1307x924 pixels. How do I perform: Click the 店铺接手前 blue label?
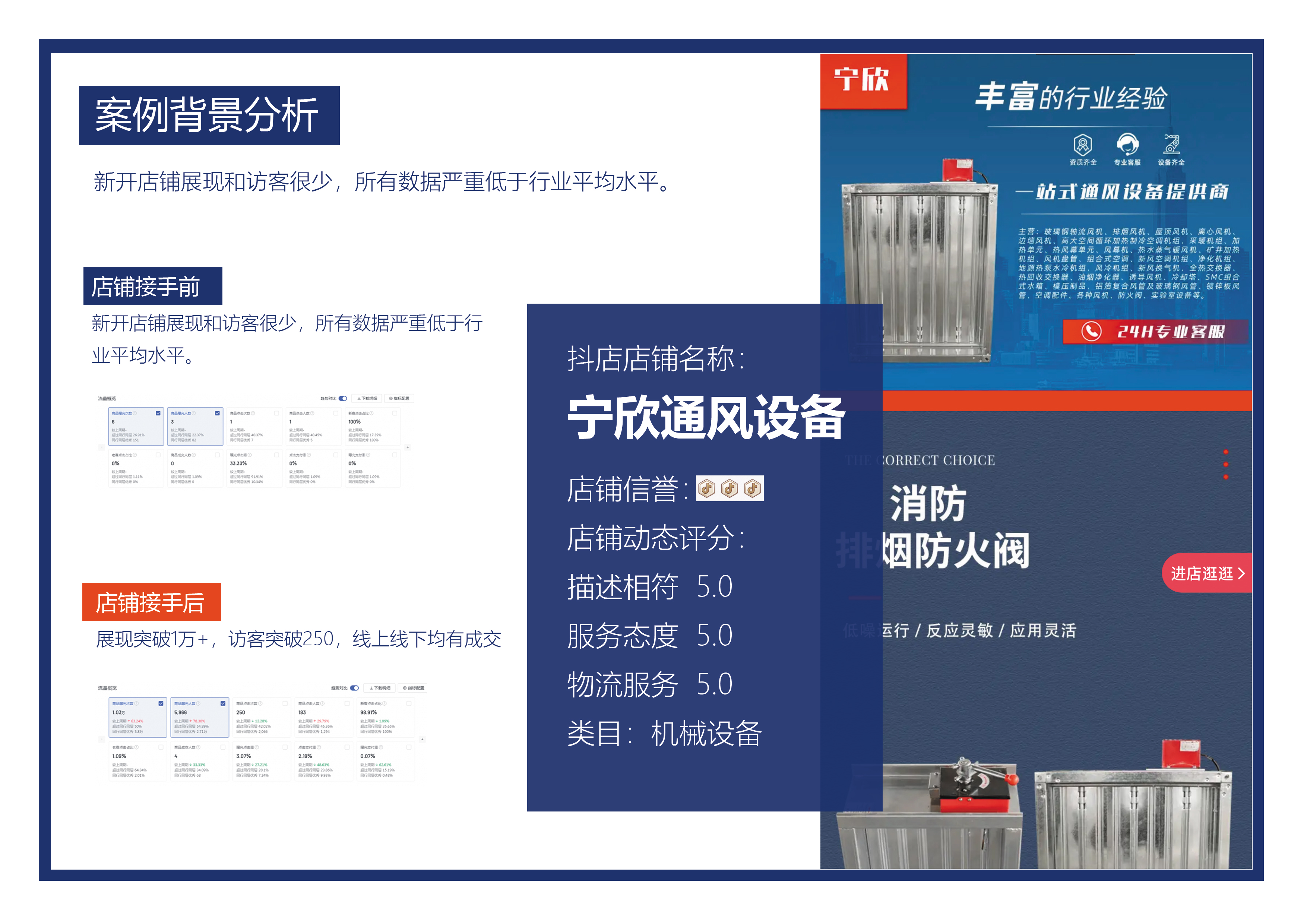coord(152,287)
